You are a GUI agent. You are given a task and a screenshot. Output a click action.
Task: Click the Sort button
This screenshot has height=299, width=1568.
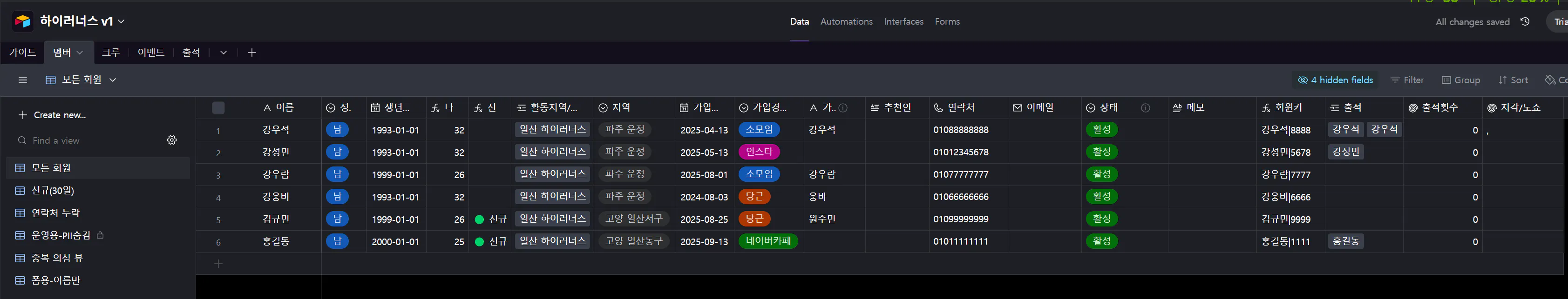click(x=1513, y=80)
